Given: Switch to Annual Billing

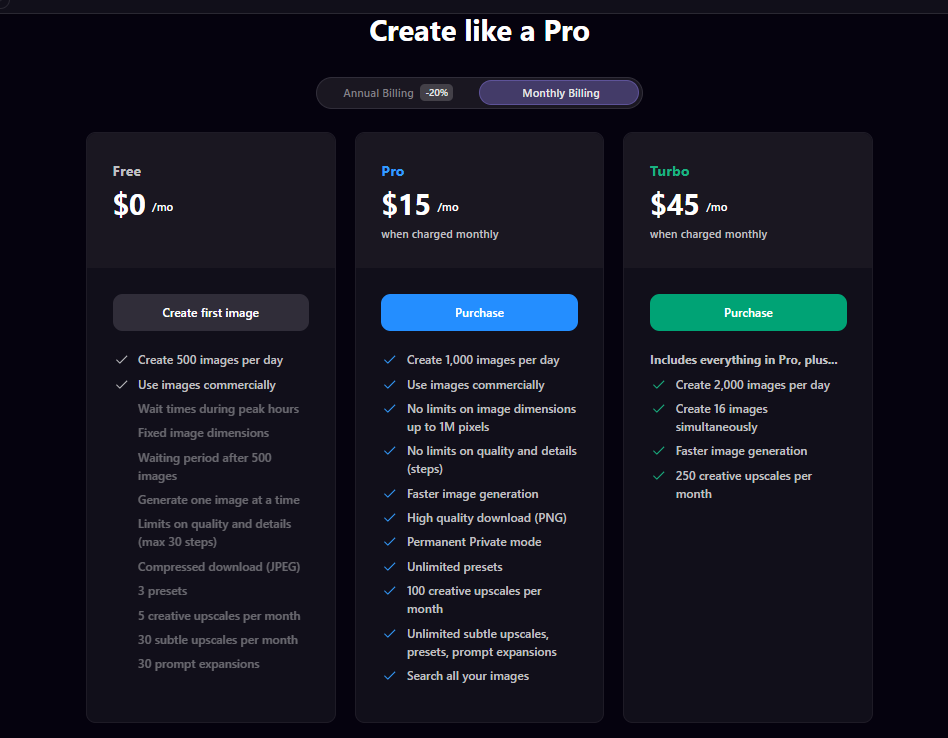Looking at the screenshot, I should pos(379,92).
